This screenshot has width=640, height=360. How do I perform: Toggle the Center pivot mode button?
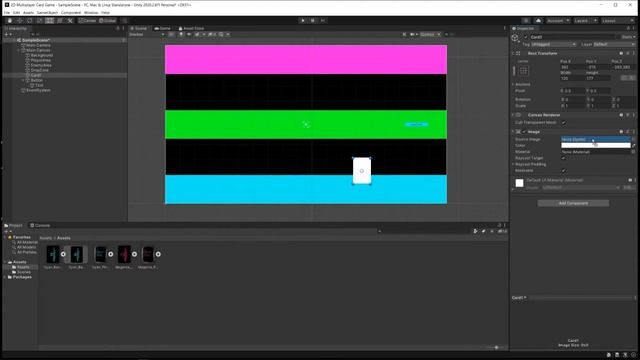87,20
